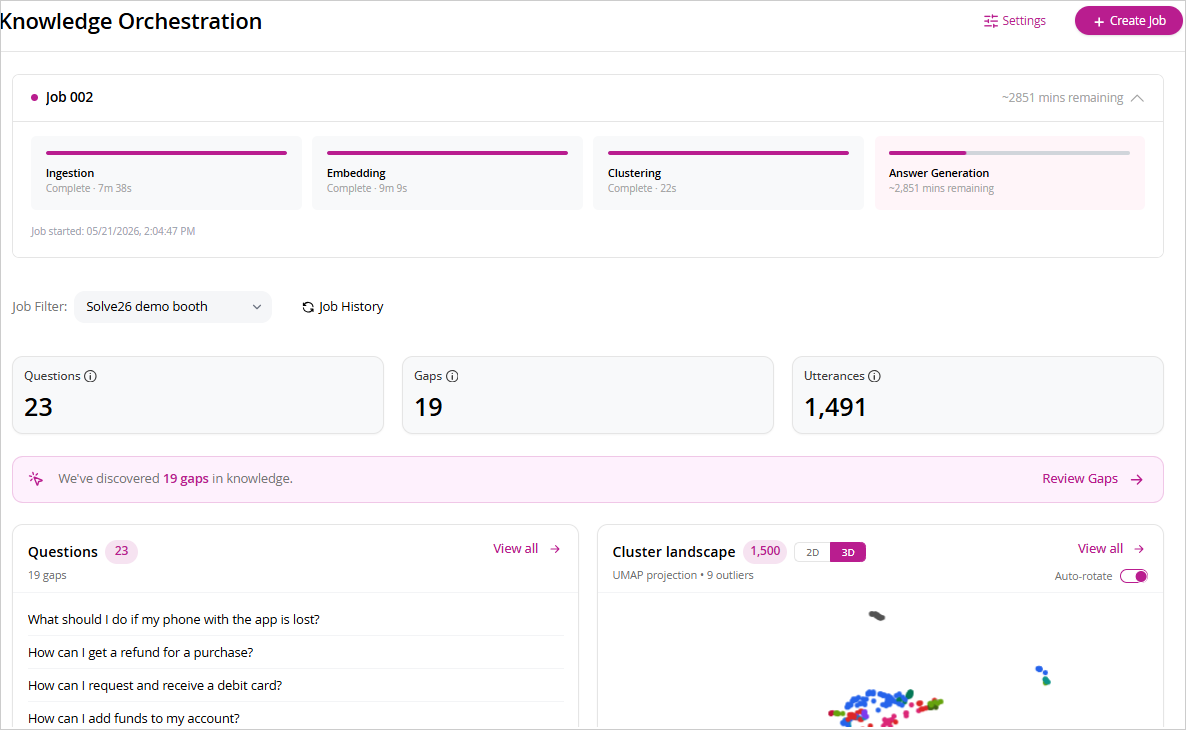The height and width of the screenshot is (730, 1186).
Task: Click the 23 badge beside Questions heading
Action: click(x=121, y=551)
